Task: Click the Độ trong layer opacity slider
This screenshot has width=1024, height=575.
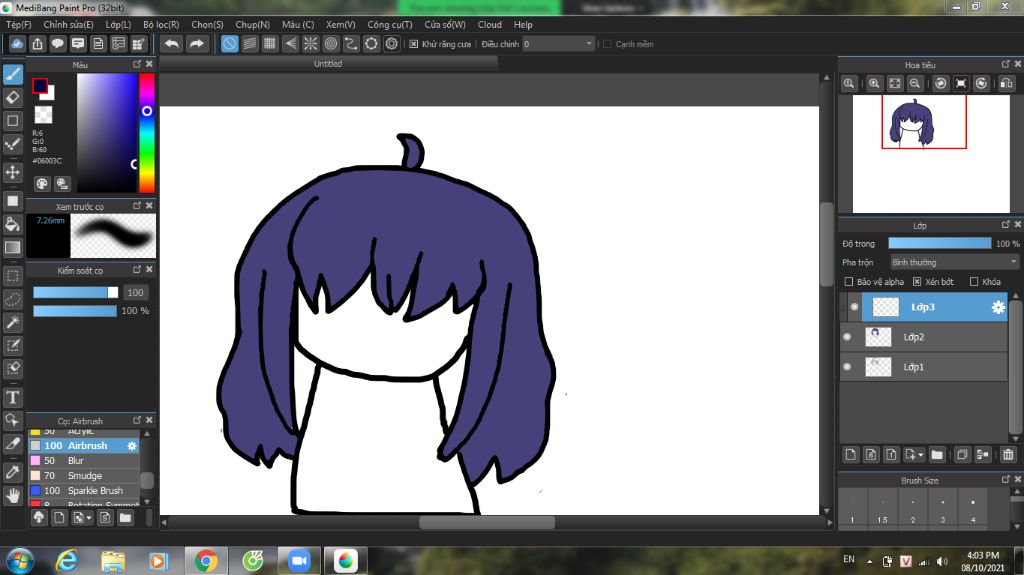Action: click(x=939, y=243)
